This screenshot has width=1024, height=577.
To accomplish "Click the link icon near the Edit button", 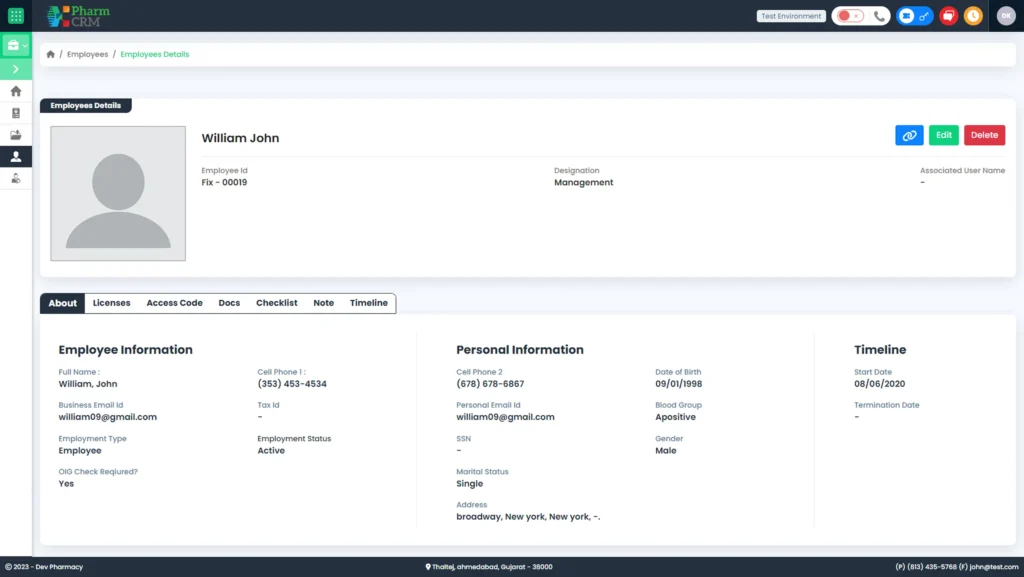I will (909, 134).
